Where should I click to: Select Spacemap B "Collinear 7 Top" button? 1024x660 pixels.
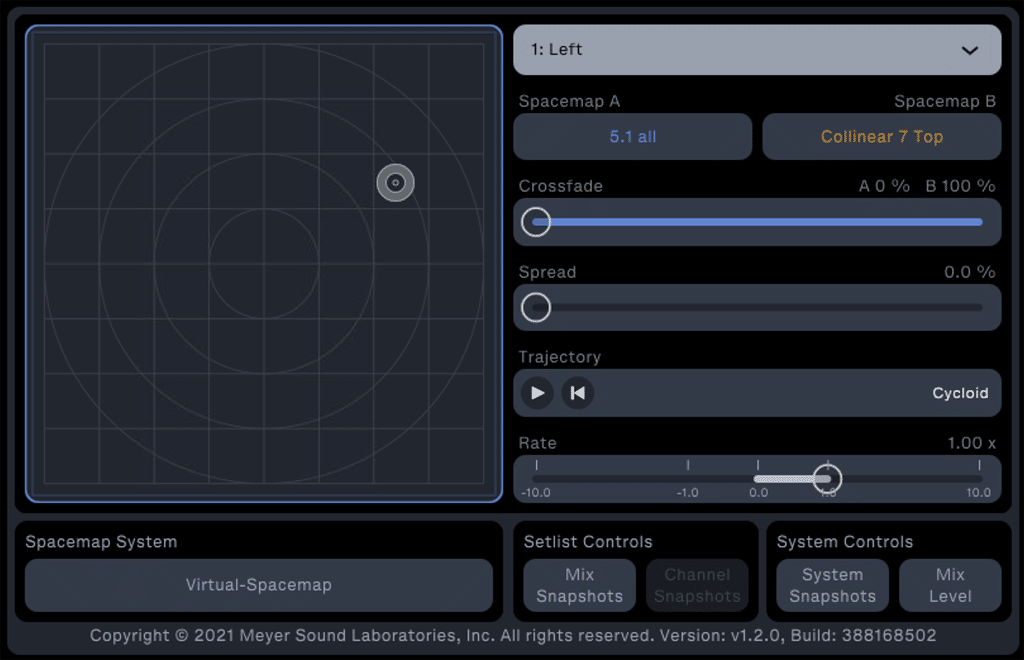click(x=881, y=137)
